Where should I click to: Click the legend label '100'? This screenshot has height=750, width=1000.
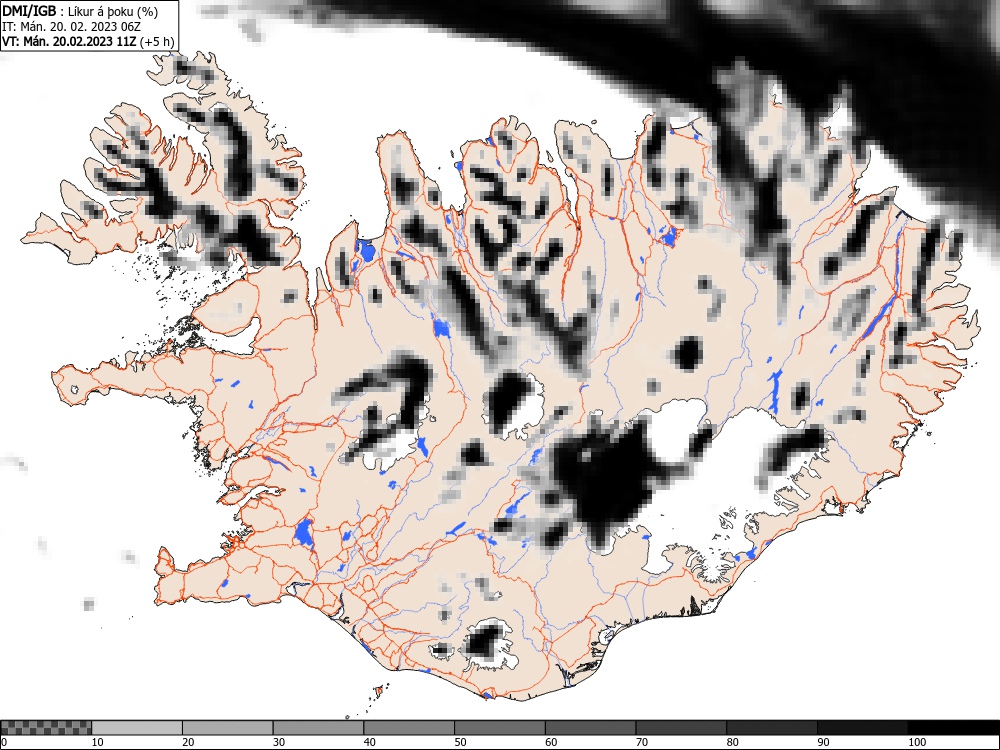coord(917,742)
